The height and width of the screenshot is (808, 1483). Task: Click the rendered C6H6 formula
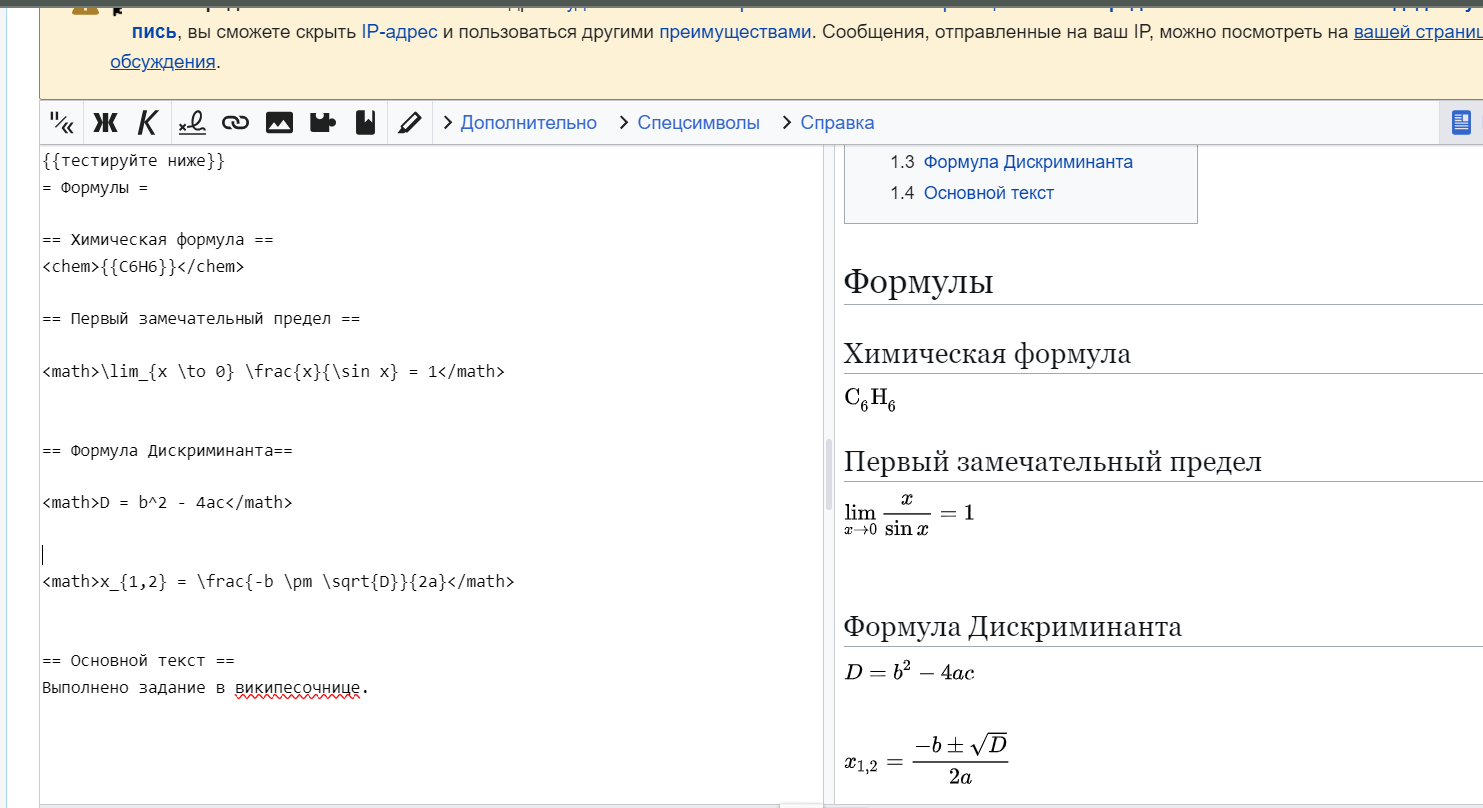point(870,400)
